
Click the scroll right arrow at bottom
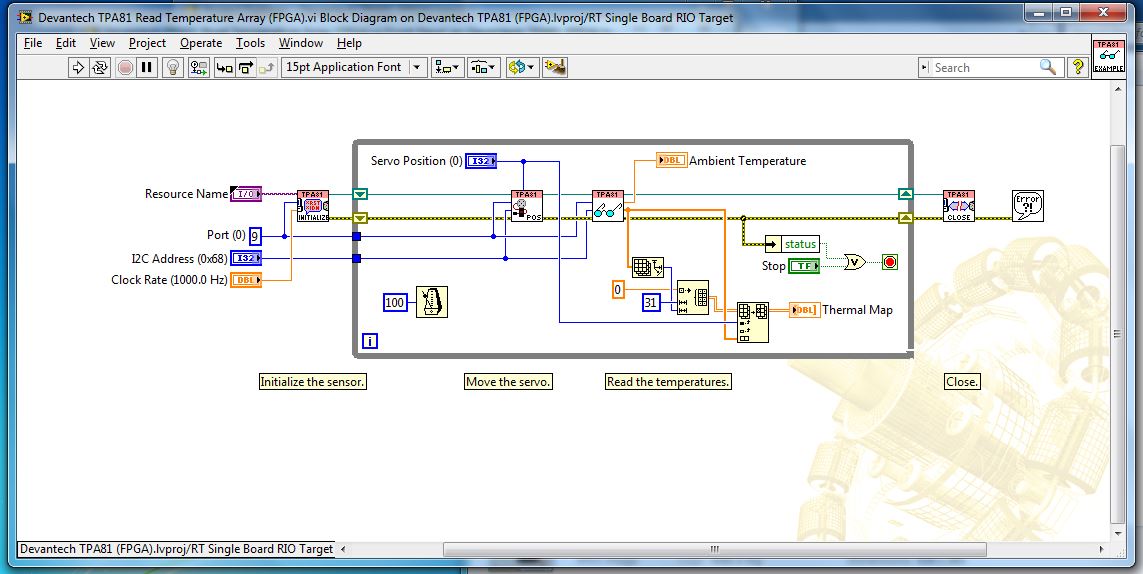[x=1101, y=549]
